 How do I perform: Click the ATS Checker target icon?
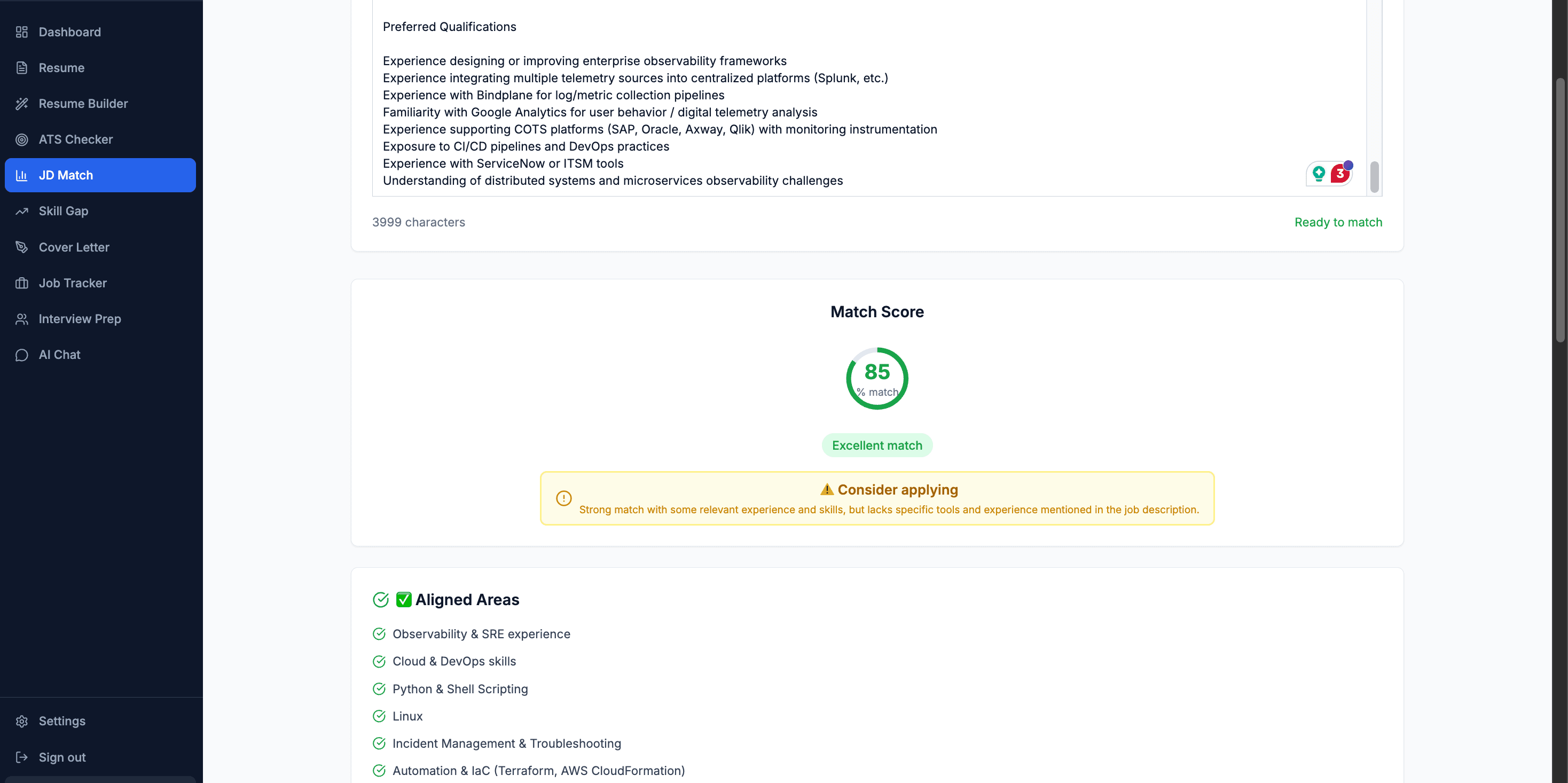(22, 139)
